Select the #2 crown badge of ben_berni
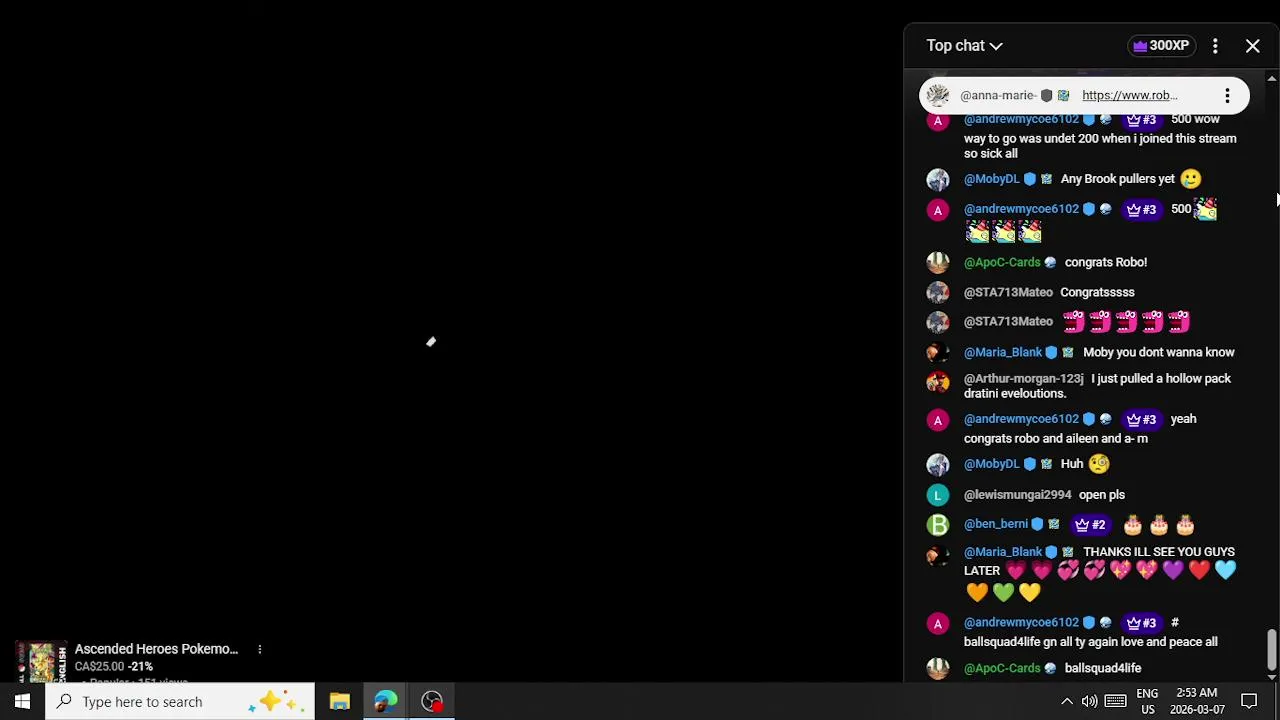 (x=1090, y=524)
